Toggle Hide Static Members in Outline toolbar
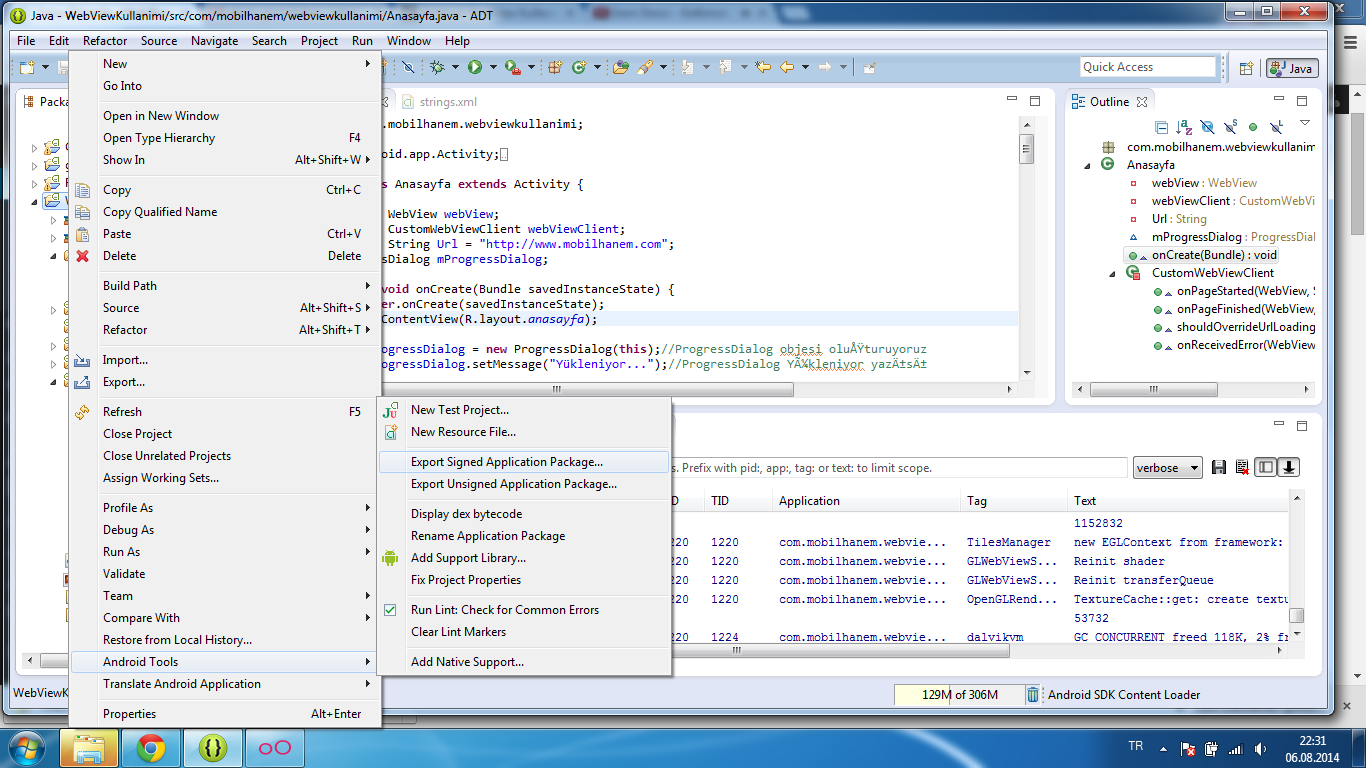1366x768 pixels. [x=1231, y=127]
